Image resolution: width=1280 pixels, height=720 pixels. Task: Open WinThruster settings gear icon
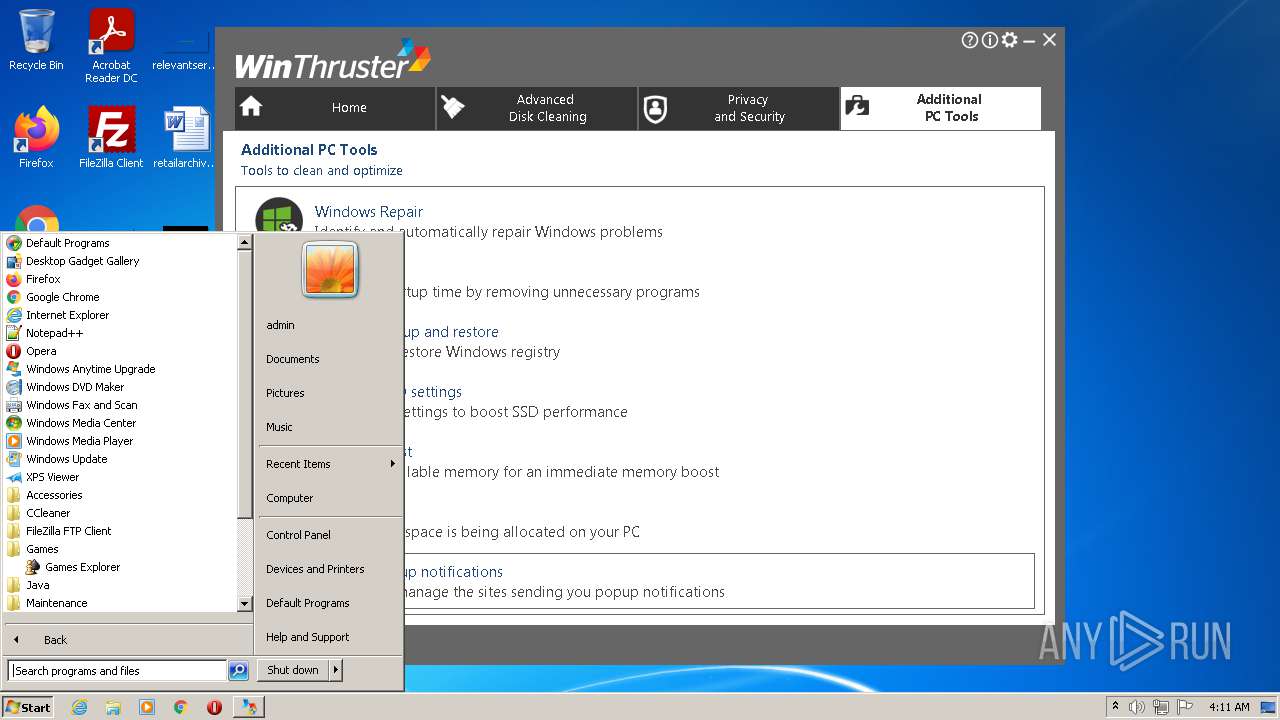click(1010, 40)
